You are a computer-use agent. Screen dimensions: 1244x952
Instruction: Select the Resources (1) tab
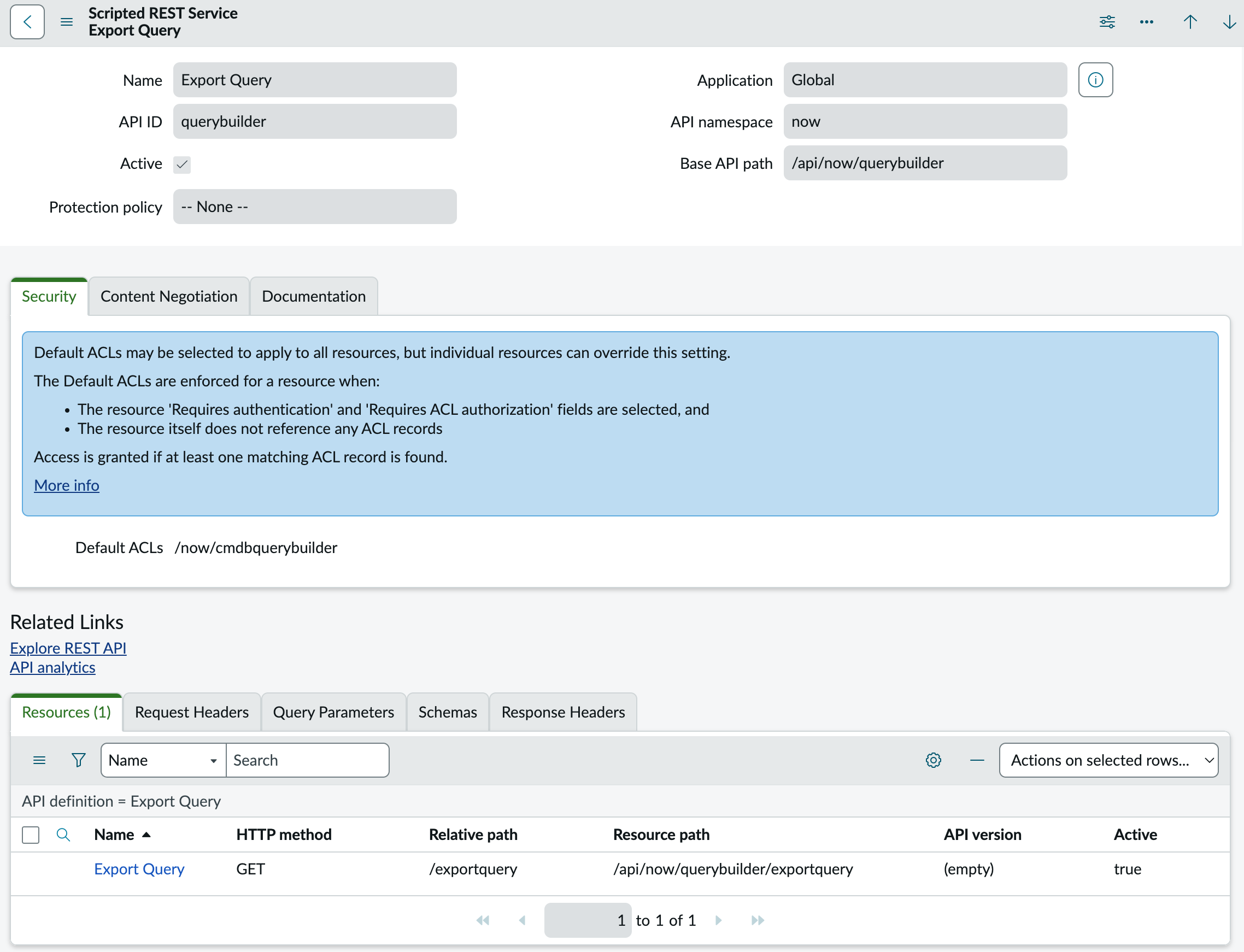click(66, 712)
